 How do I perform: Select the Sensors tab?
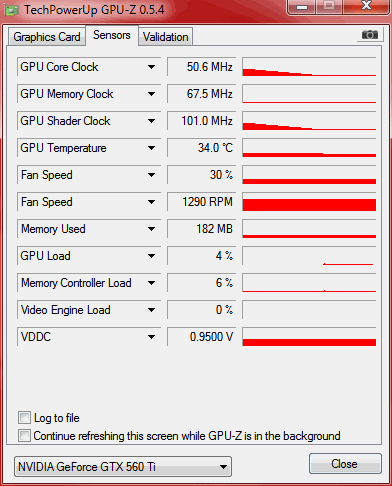[112, 35]
